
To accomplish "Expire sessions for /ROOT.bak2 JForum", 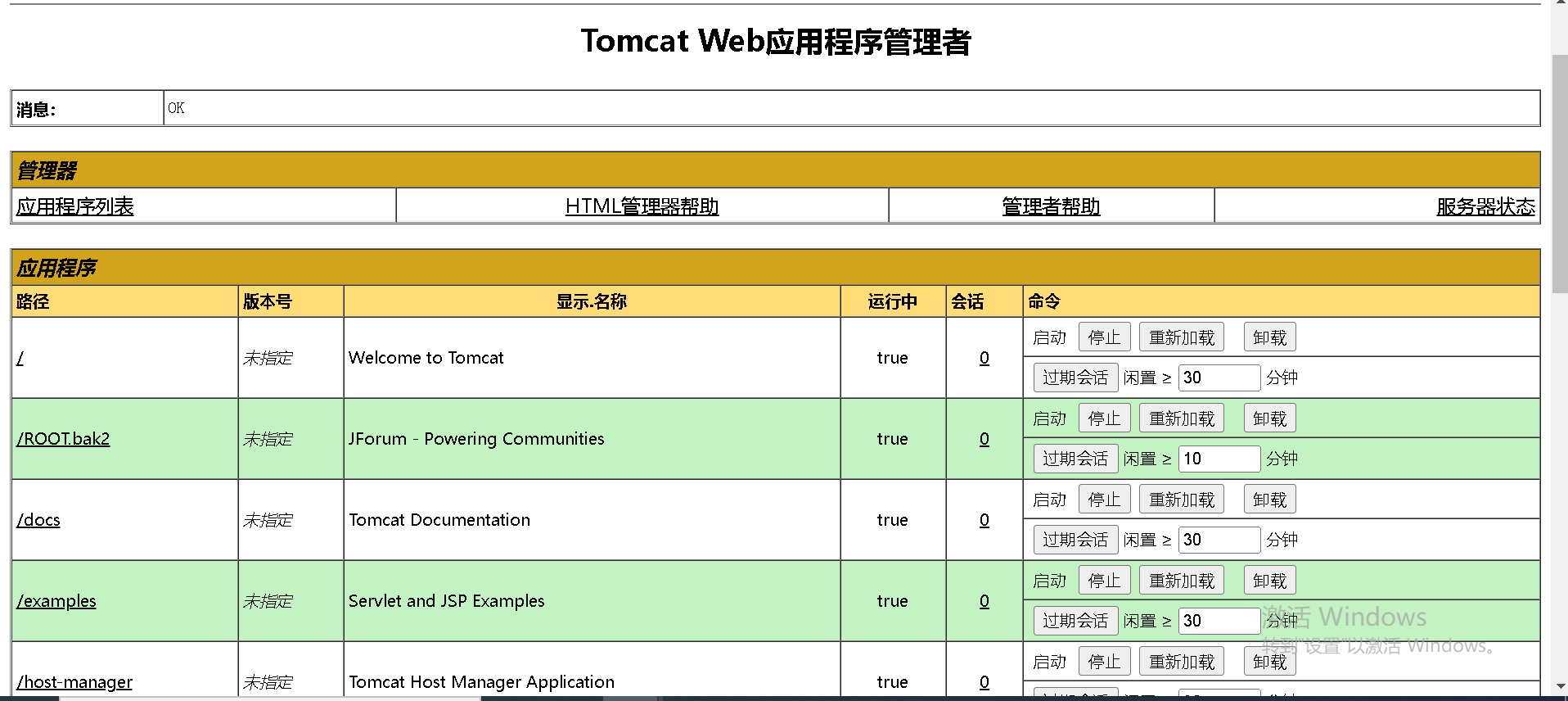I will click(1075, 459).
